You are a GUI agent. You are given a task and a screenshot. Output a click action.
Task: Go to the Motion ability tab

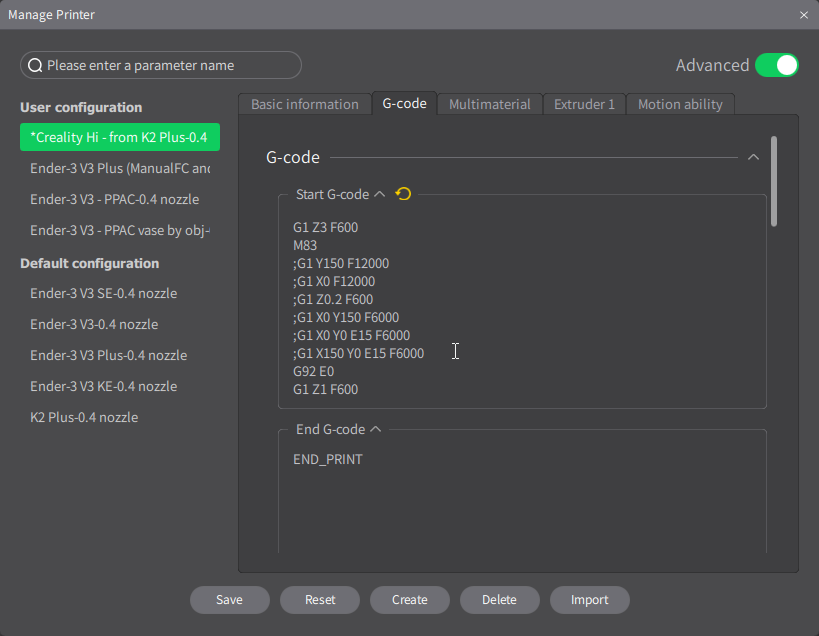pyautogui.click(x=680, y=104)
